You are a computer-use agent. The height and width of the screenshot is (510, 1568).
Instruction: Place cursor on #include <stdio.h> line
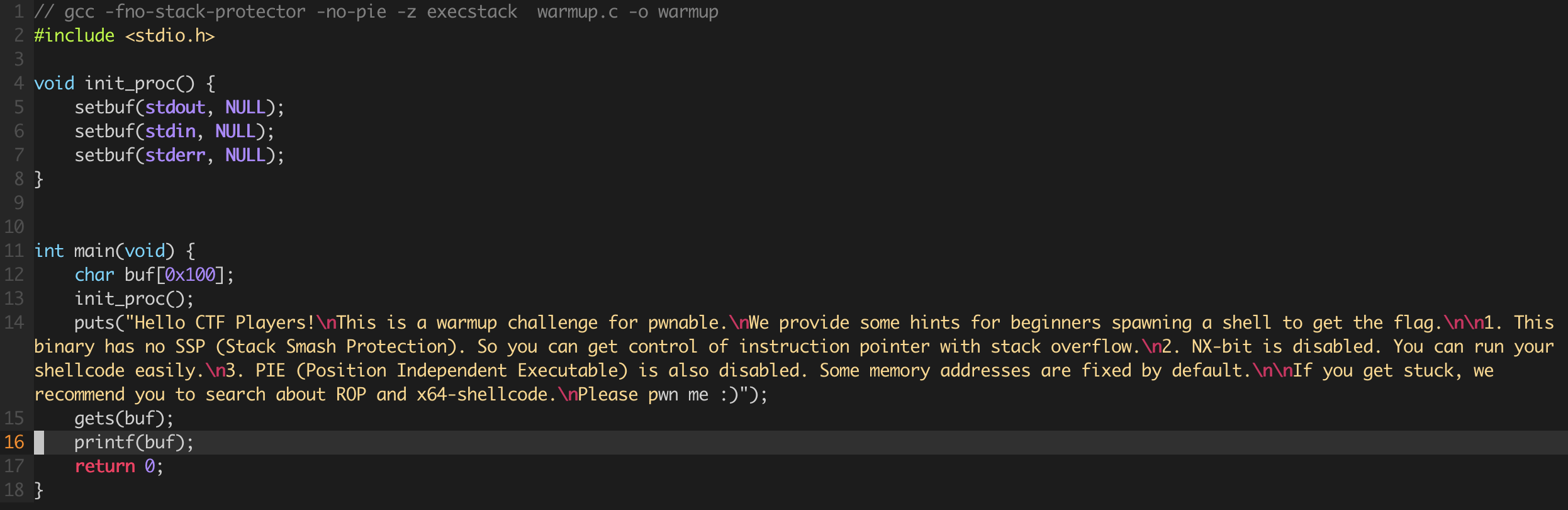125,36
